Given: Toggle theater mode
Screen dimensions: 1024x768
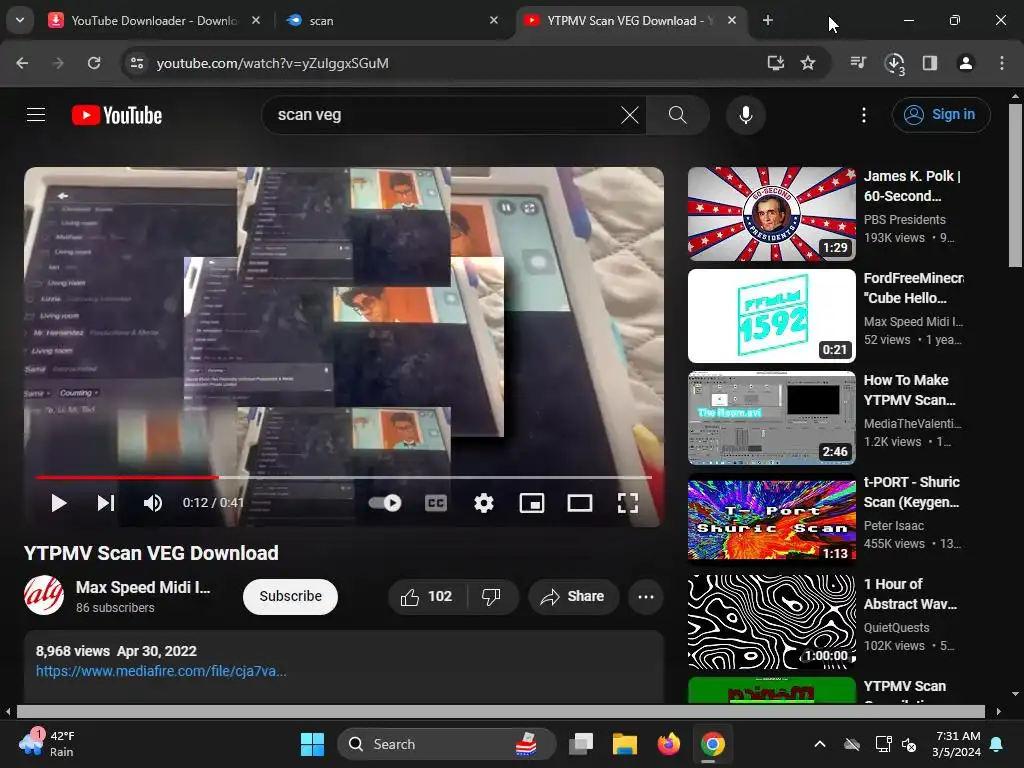Looking at the screenshot, I should click(579, 503).
